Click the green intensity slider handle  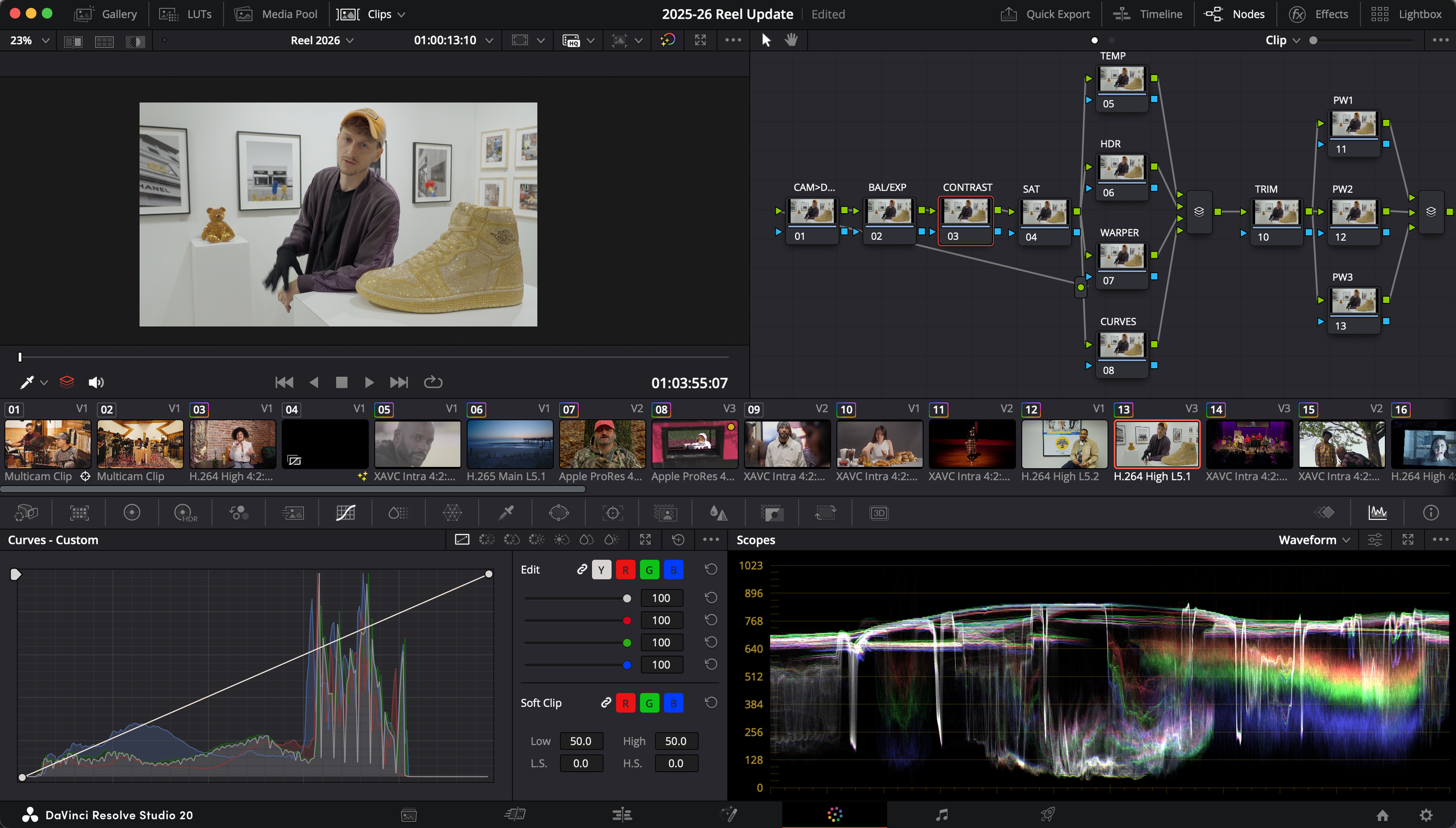627,643
